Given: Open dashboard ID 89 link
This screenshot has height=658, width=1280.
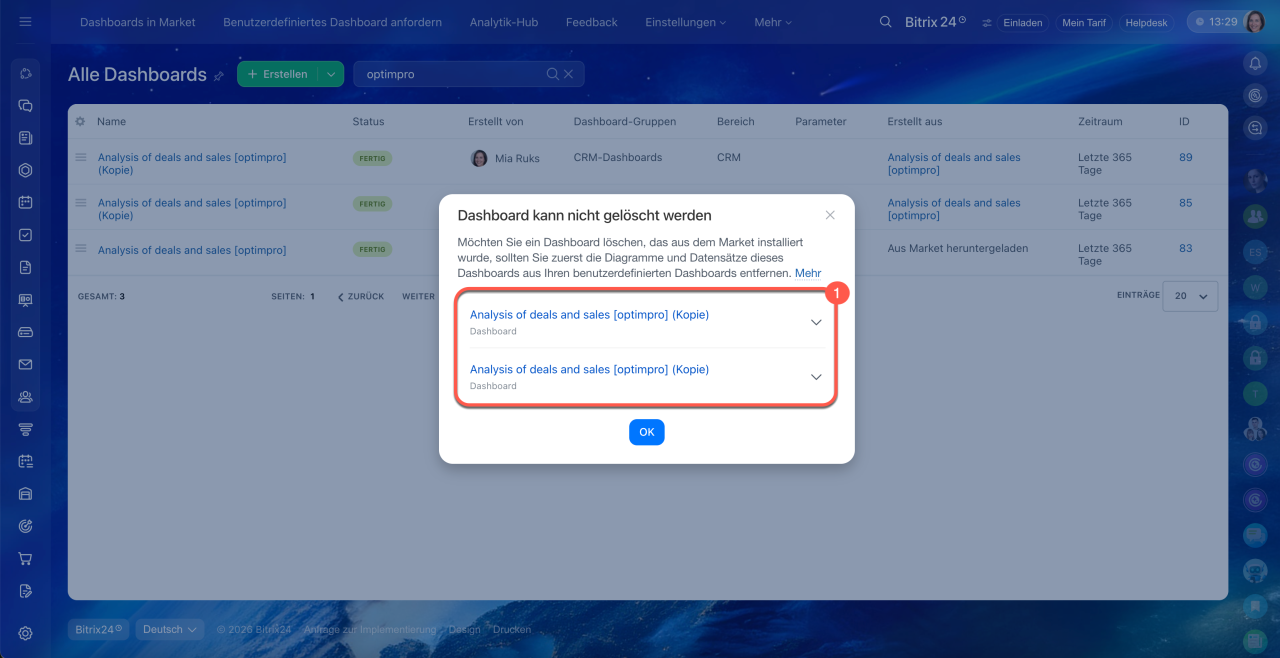Looking at the screenshot, I should click(1185, 157).
